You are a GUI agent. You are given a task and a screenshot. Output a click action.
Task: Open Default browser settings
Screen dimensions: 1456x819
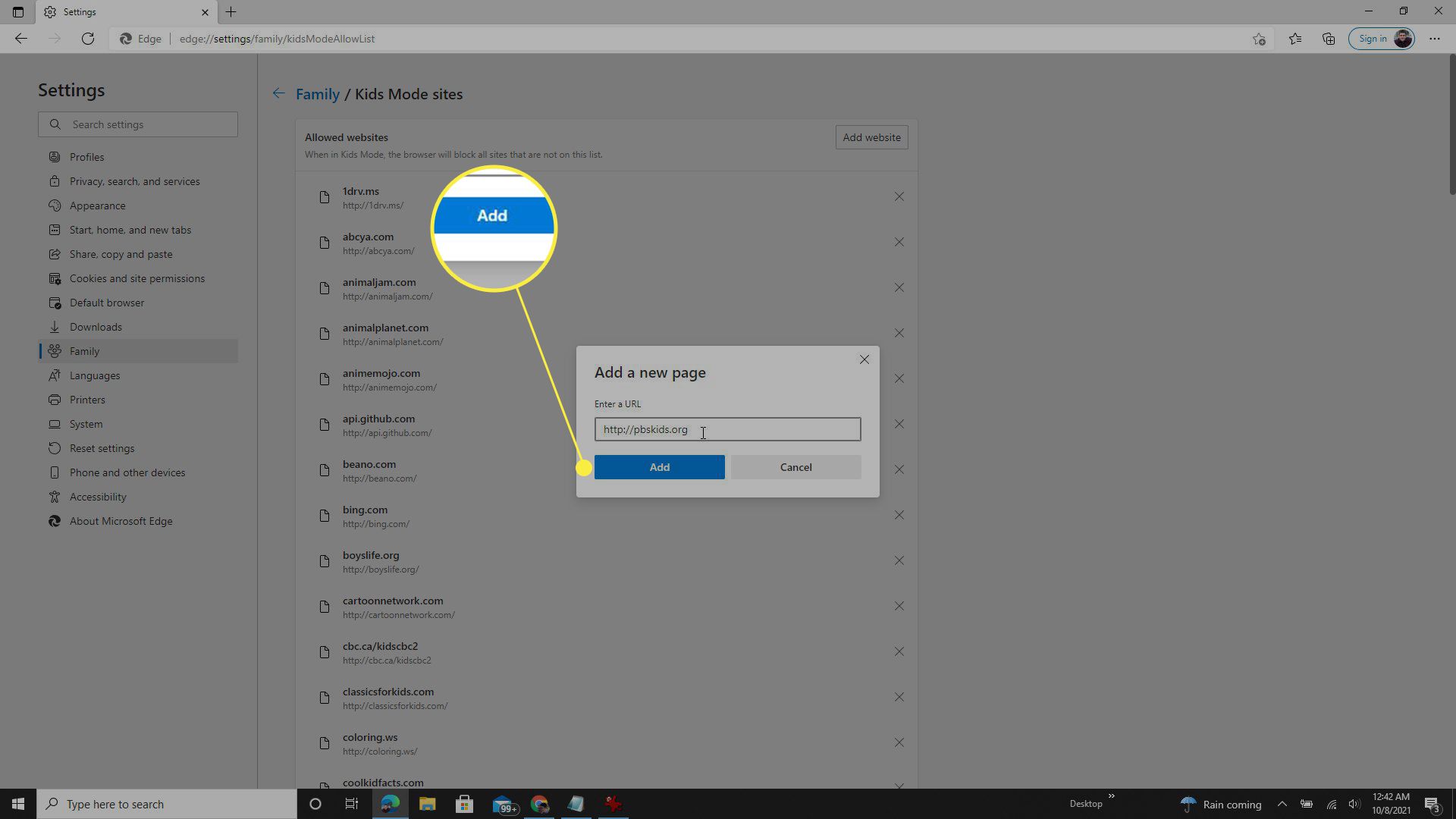click(138, 303)
